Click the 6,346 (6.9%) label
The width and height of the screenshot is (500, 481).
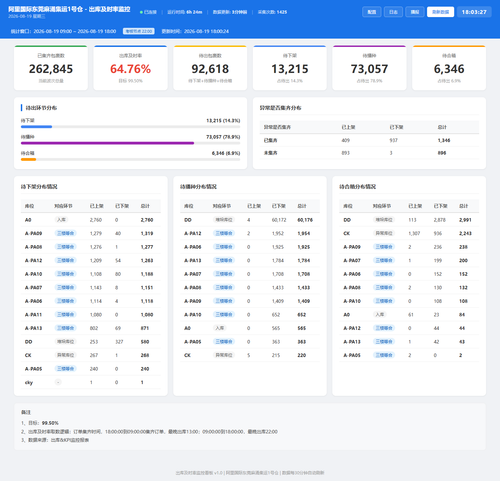tap(226, 153)
